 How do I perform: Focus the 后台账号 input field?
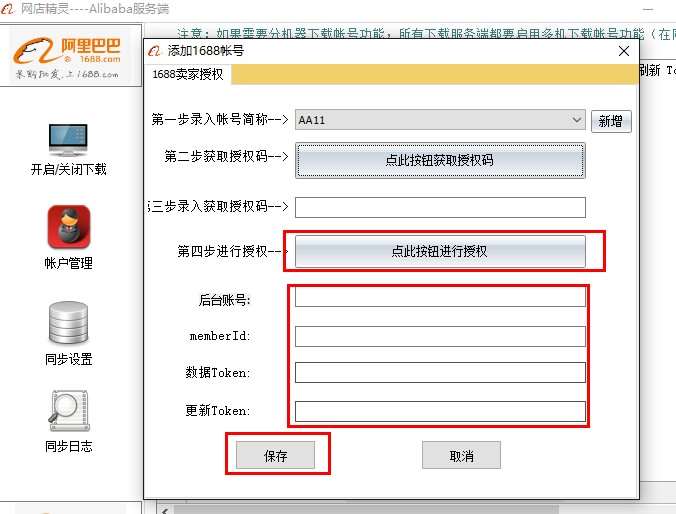(440, 297)
